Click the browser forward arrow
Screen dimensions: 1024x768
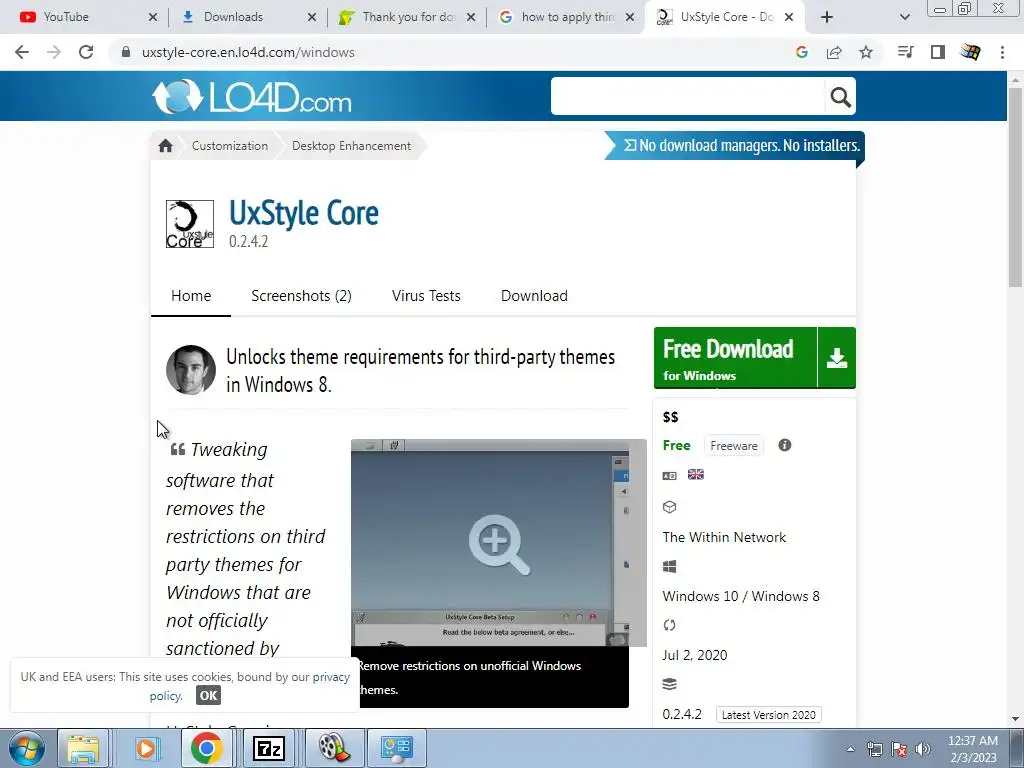54,52
